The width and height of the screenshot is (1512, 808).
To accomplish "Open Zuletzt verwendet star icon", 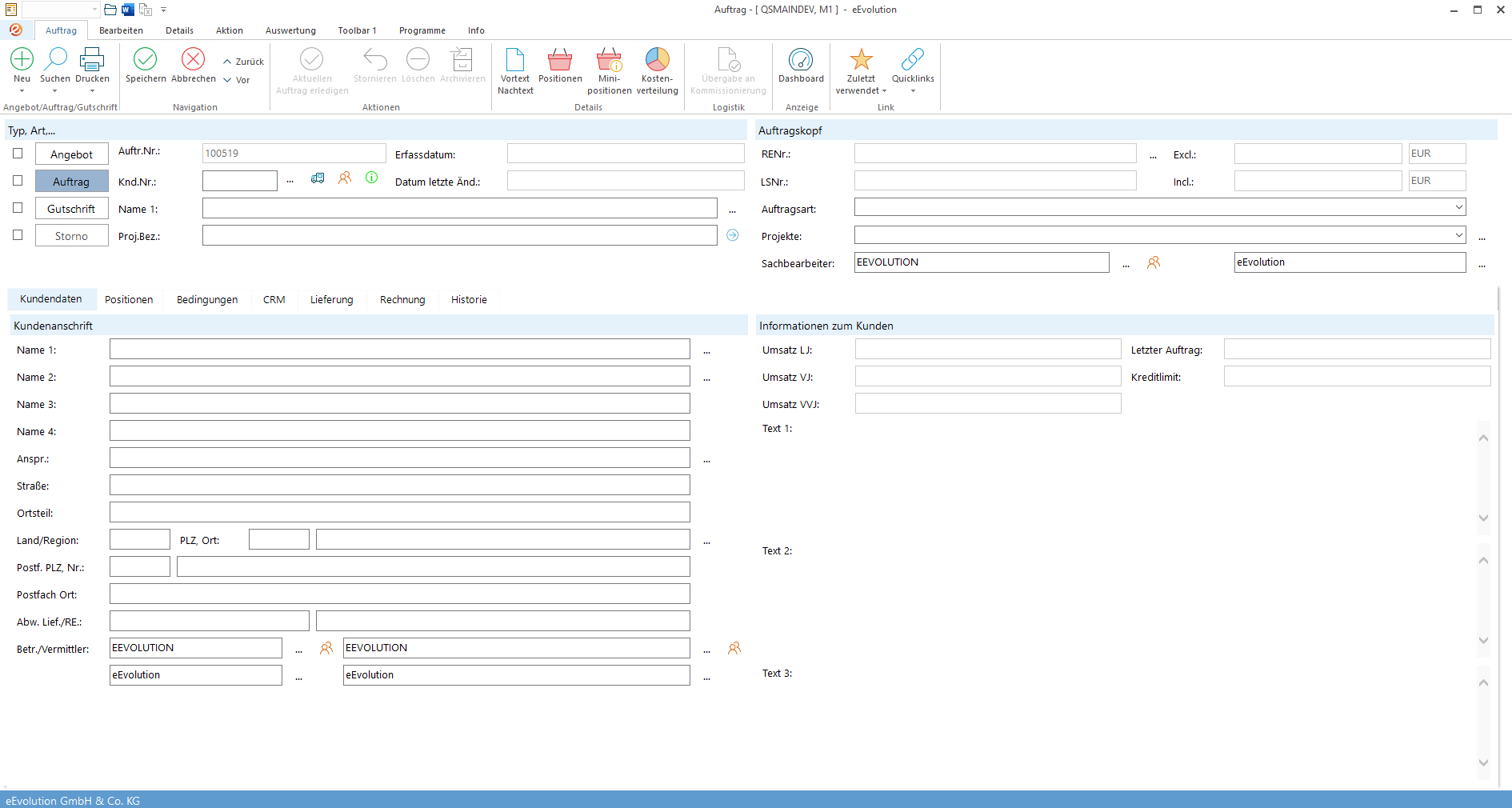I will (x=862, y=59).
